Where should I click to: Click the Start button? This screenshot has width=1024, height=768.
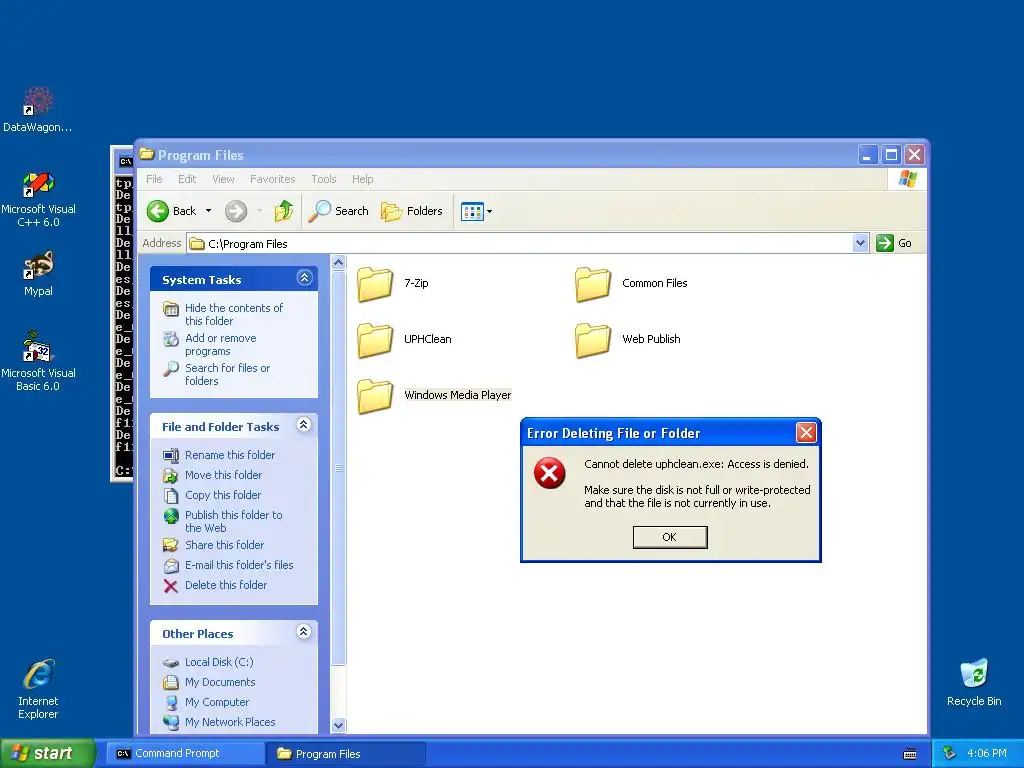[x=48, y=753]
